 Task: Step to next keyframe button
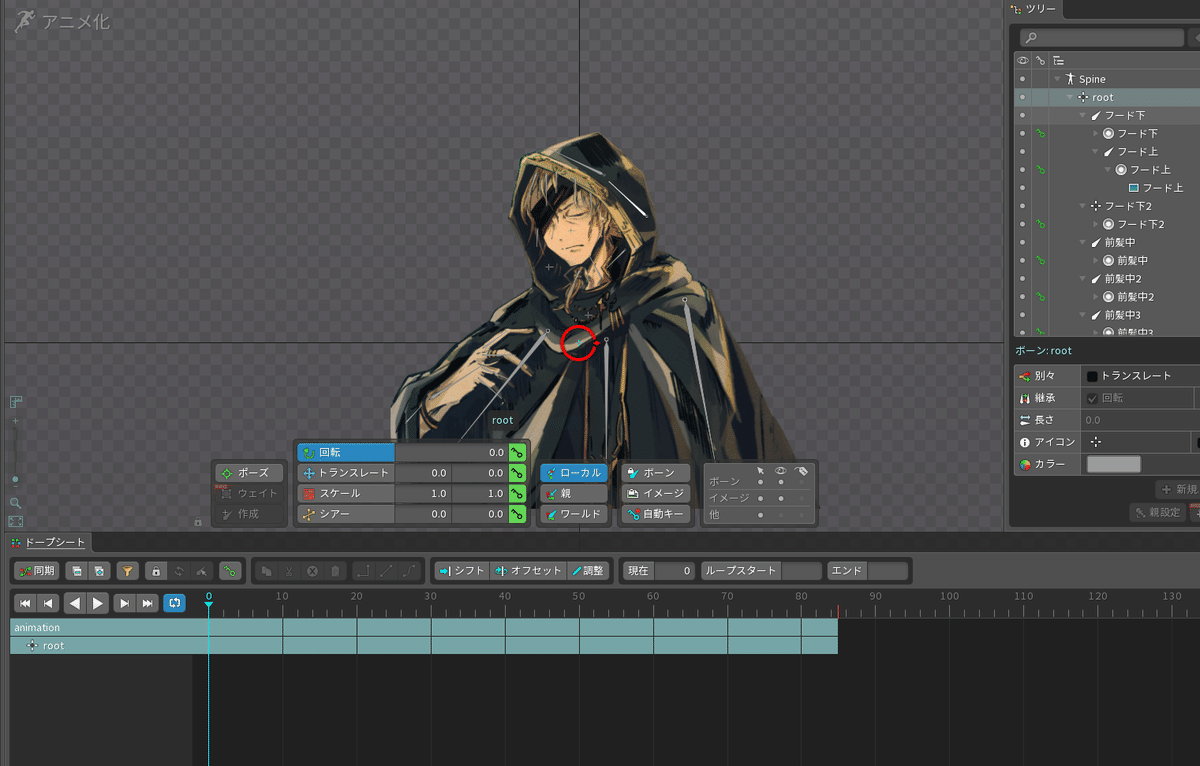click(x=125, y=602)
